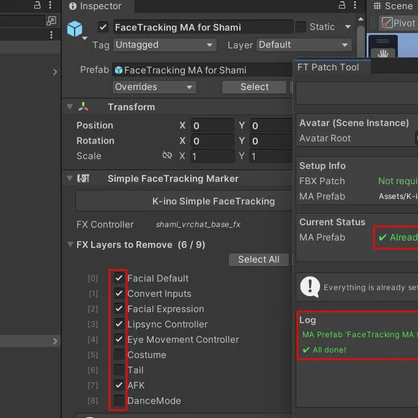The image size is (418, 418).
Task: Enable the Costume layer checkbox
Action: tap(119, 355)
